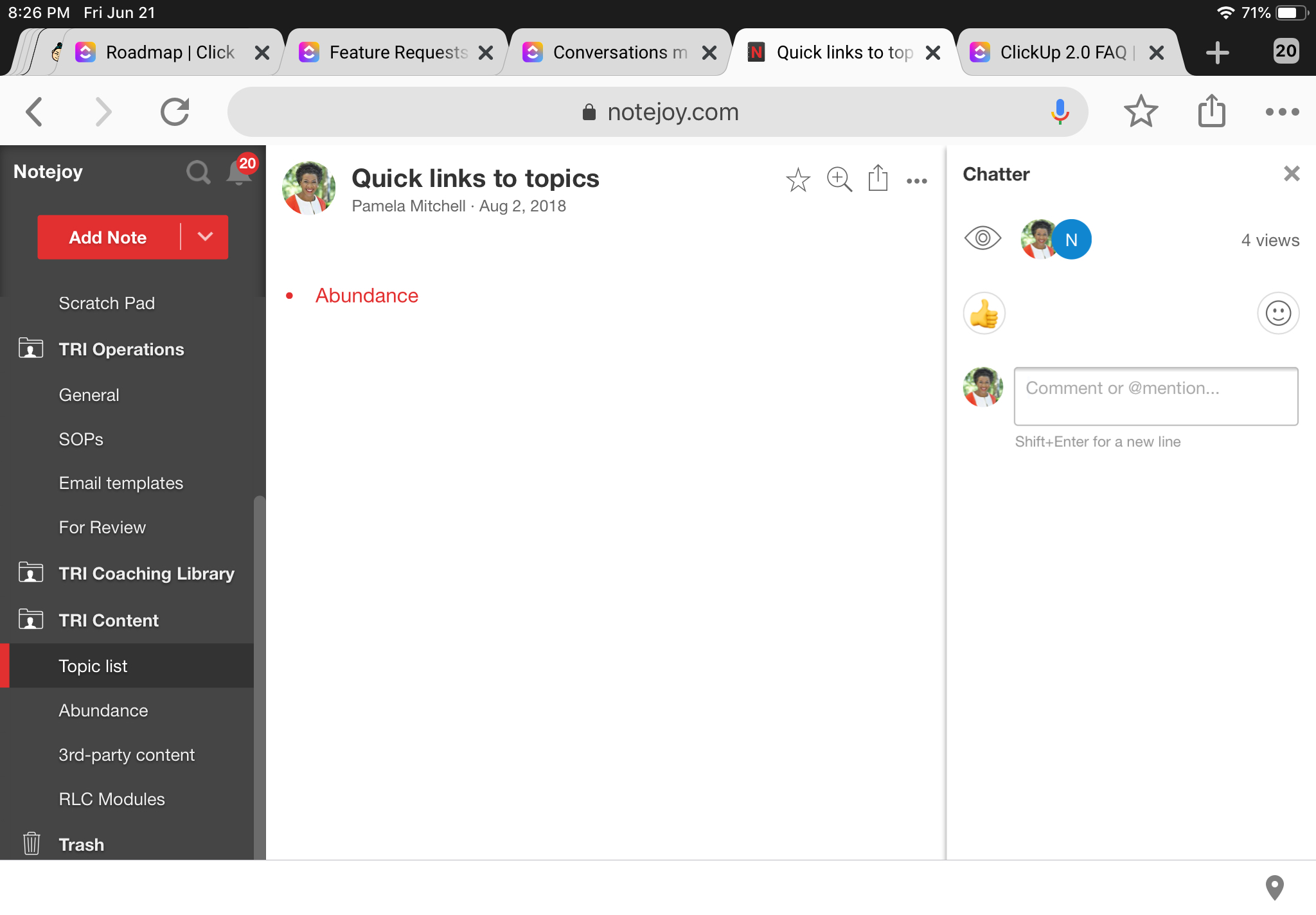Close the Chatter panel
Viewport: 1316px width, 915px height.
tap(1292, 173)
